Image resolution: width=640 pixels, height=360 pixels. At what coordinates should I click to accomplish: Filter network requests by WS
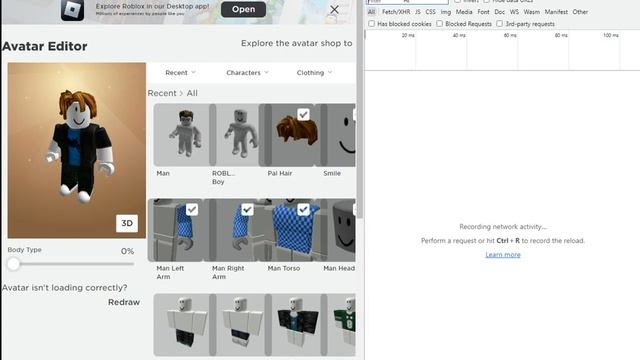click(514, 12)
